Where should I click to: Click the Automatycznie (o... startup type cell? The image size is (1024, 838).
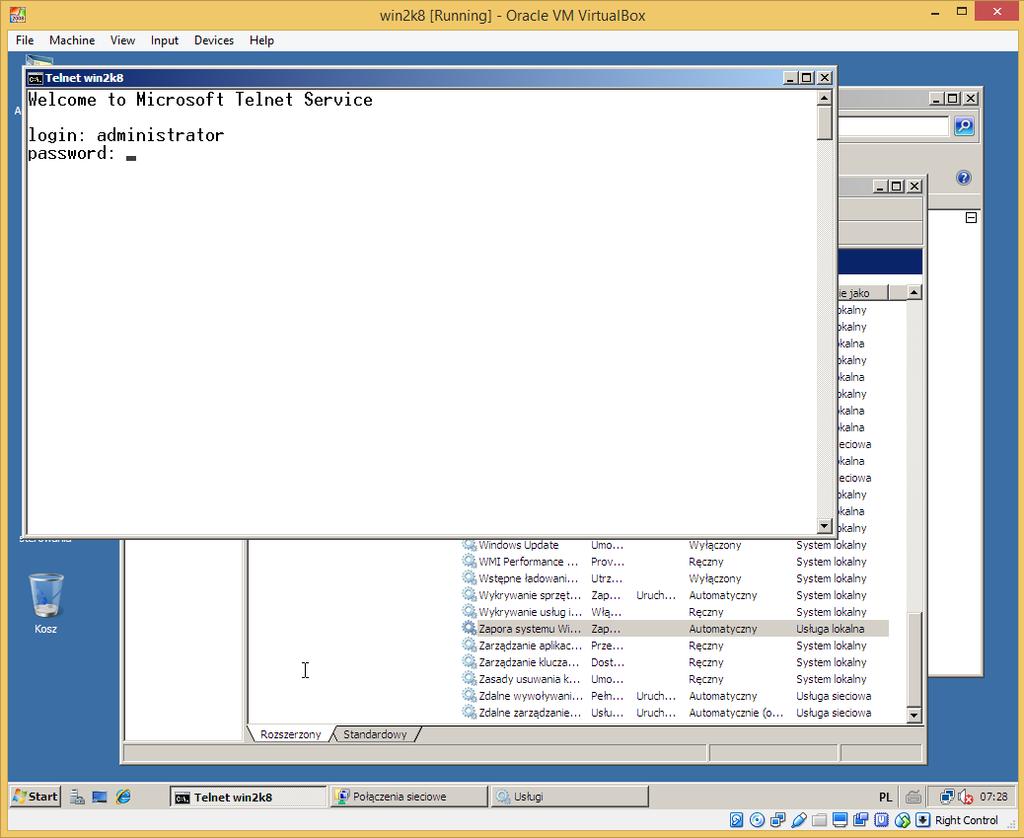pos(736,713)
